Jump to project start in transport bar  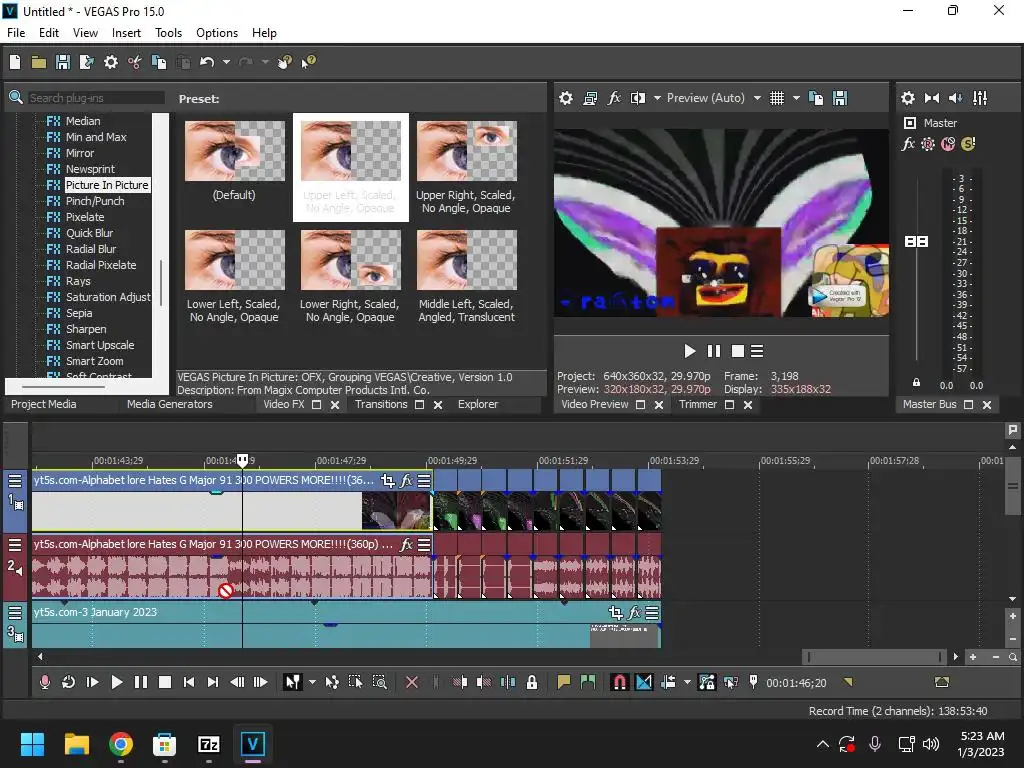[189, 682]
